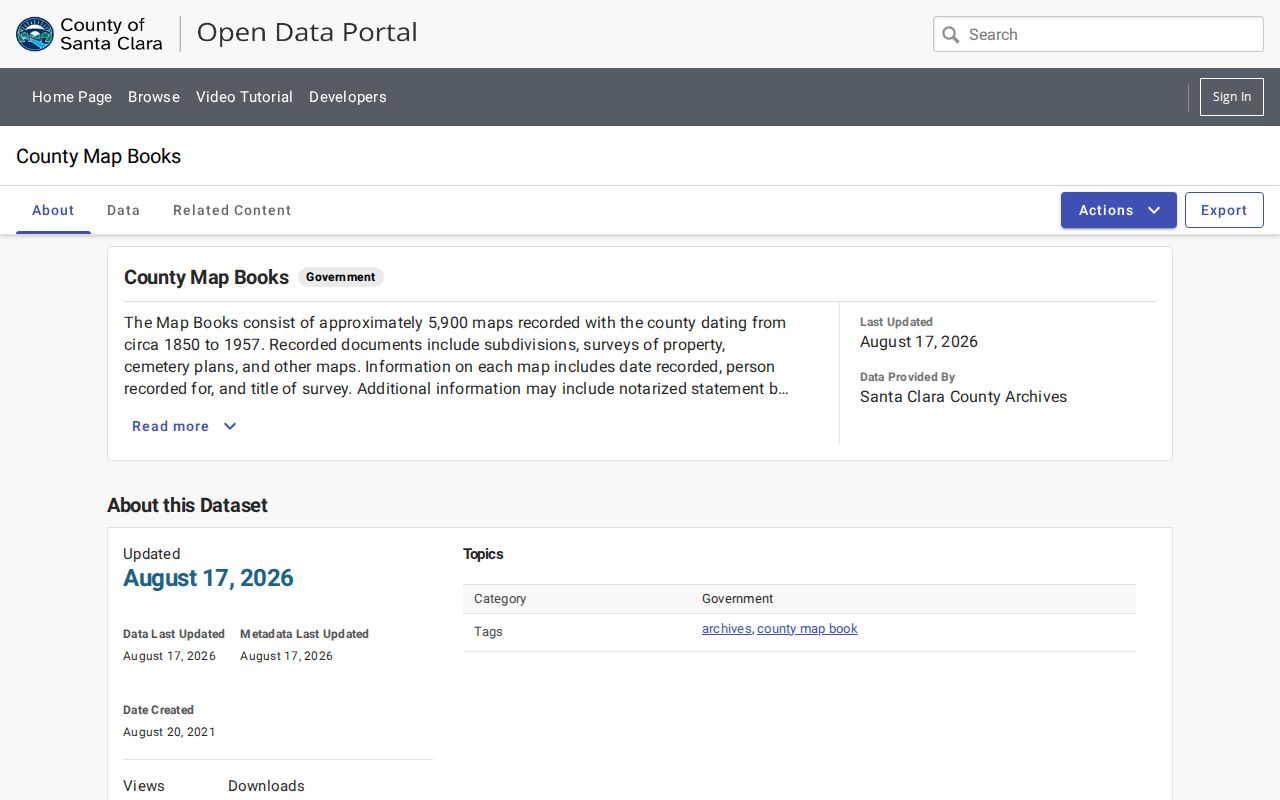This screenshot has height=800, width=1280.
Task: Click the Date Created value August 20, 2021
Action: coord(169,732)
